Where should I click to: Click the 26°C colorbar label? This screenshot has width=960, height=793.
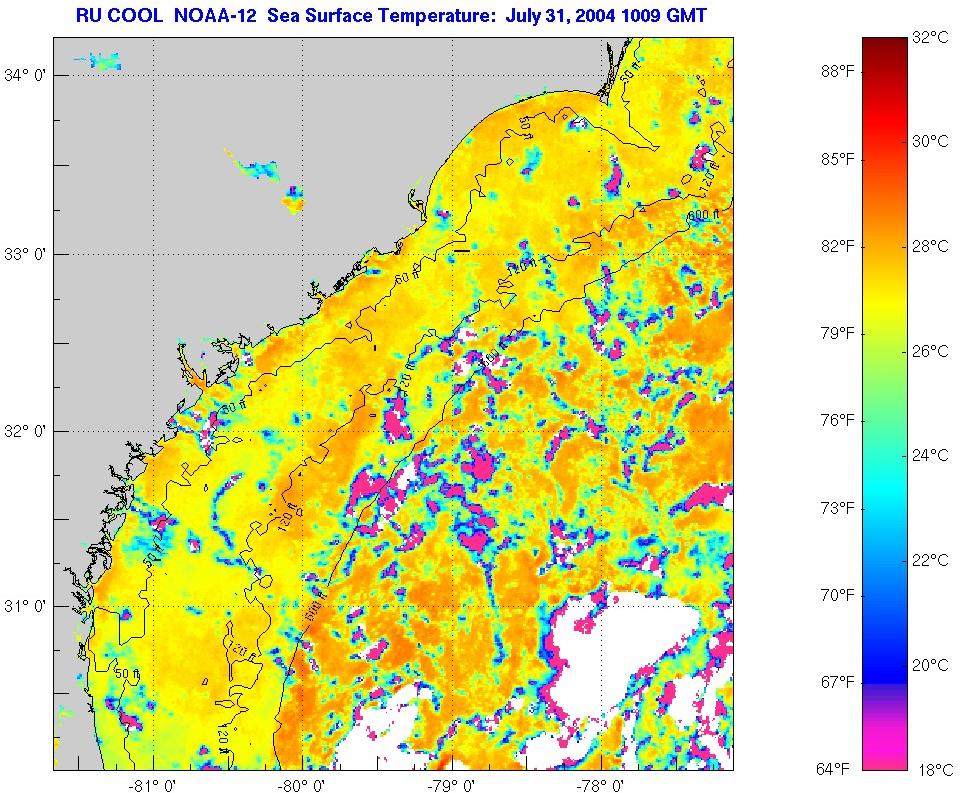tap(930, 351)
